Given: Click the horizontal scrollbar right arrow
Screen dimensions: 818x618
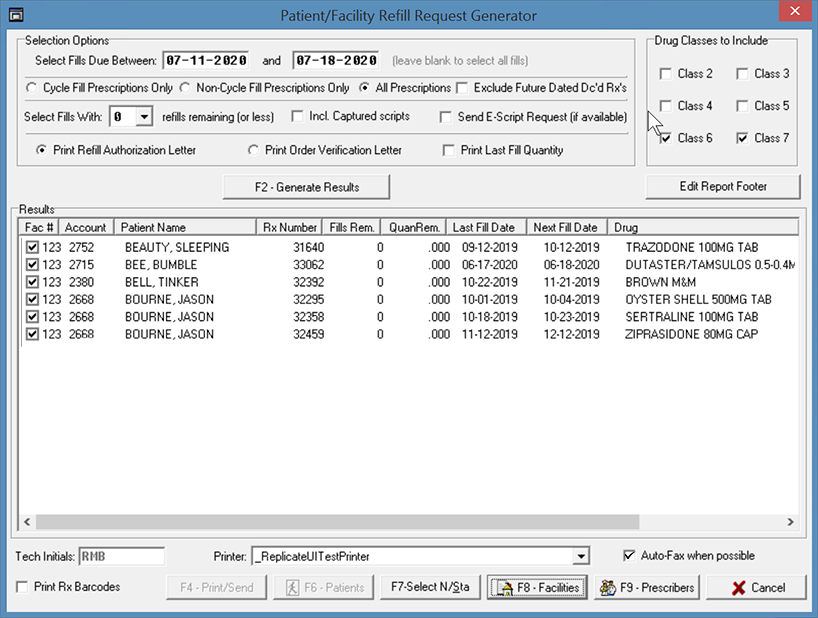Looking at the screenshot, I should [791, 522].
